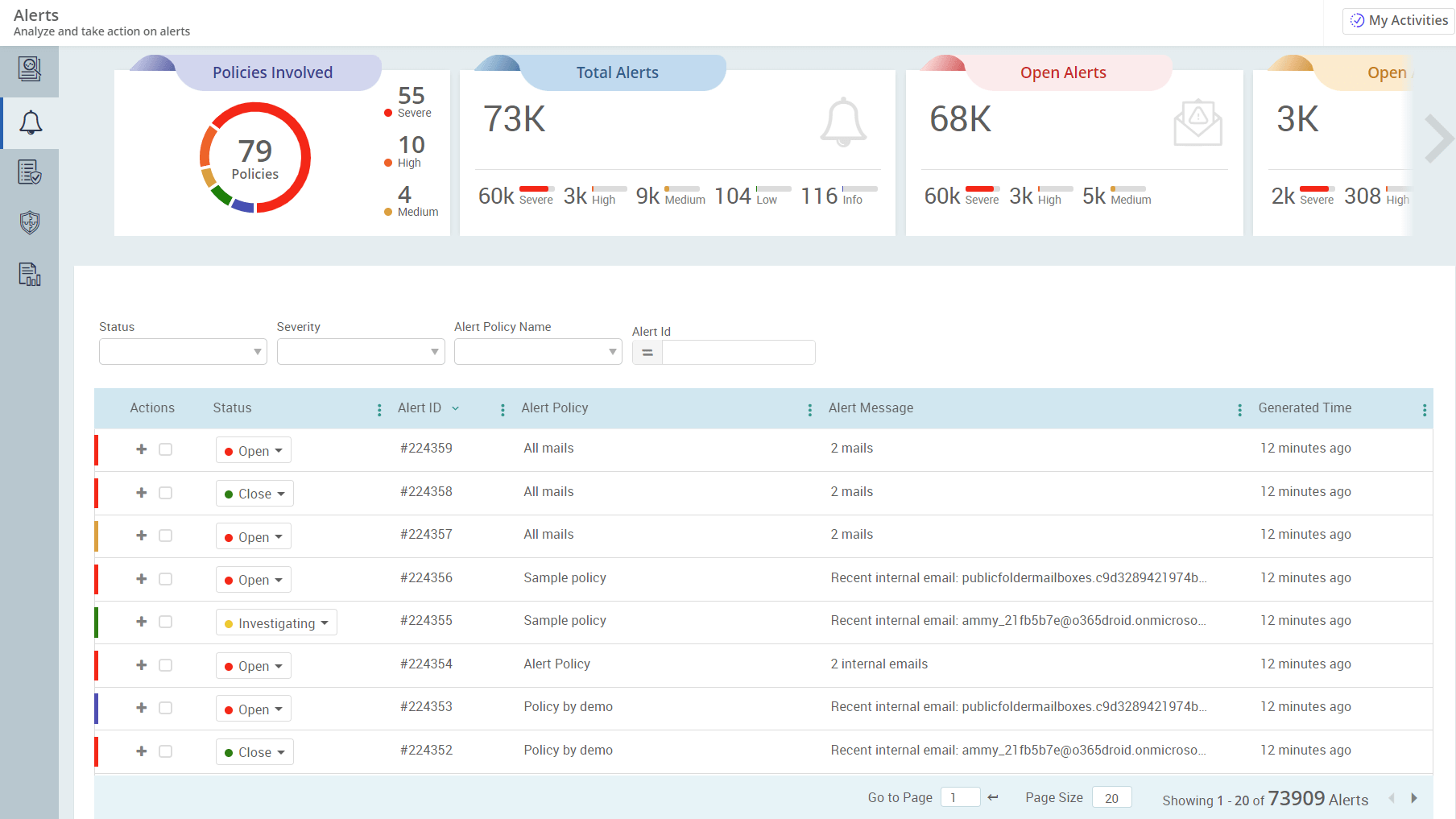Tick the checkbox on alert #224355 row
Viewport: 1456px width, 819px height.
click(166, 622)
